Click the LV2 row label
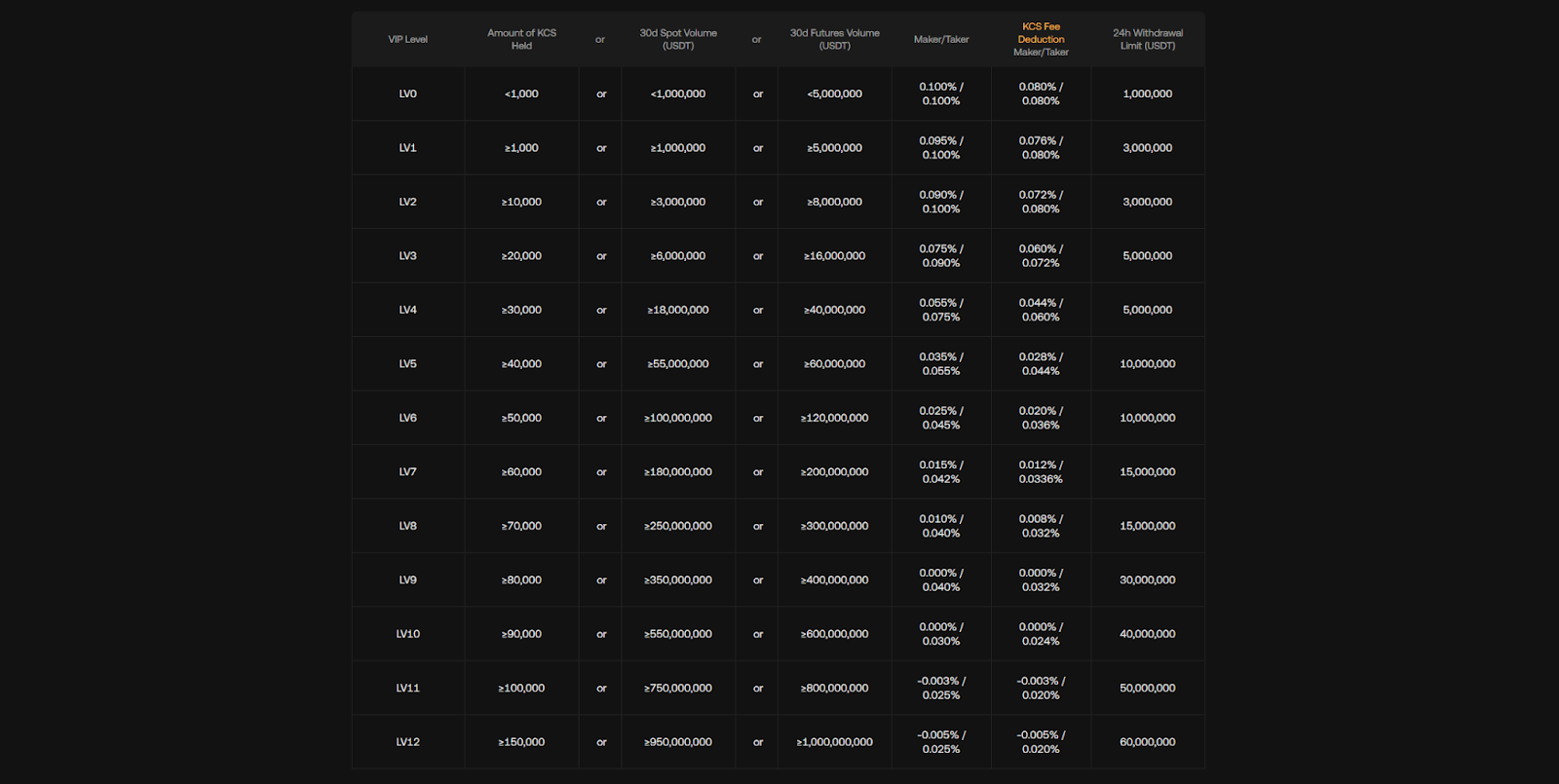This screenshot has height=784, width=1559. coord(407,203)
